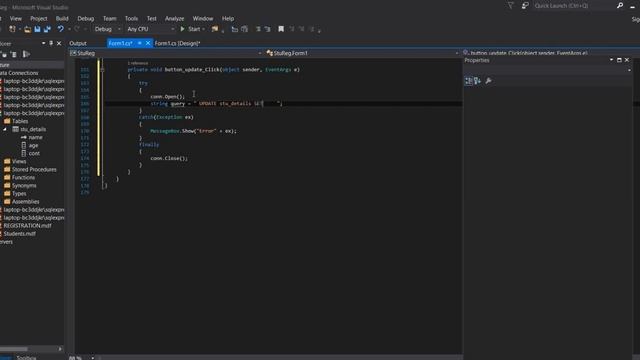Click the Categorized icon in Properties panel

click(x=469, y=81)
